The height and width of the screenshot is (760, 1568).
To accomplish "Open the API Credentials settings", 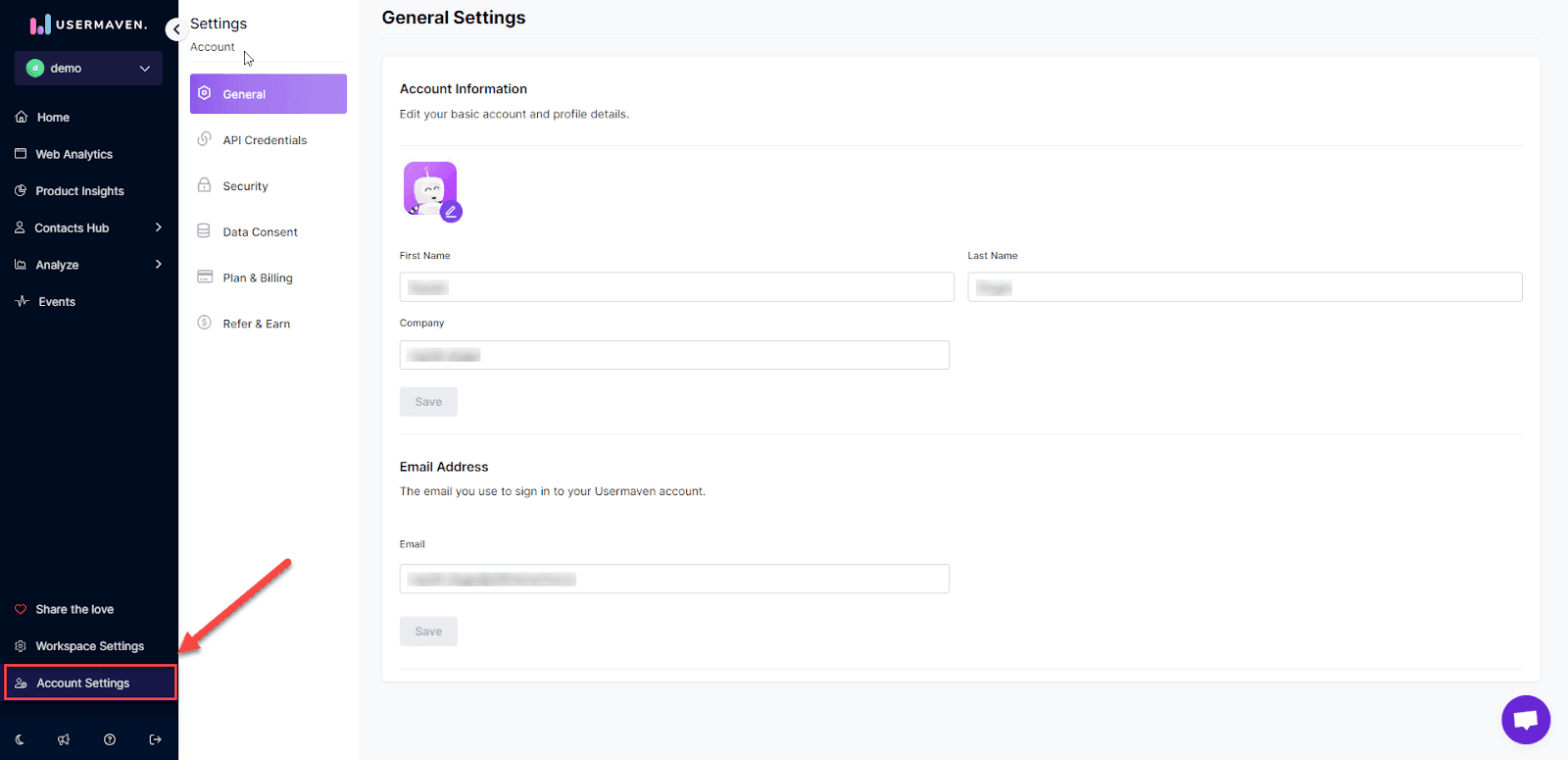I will [x=265, y=140].
